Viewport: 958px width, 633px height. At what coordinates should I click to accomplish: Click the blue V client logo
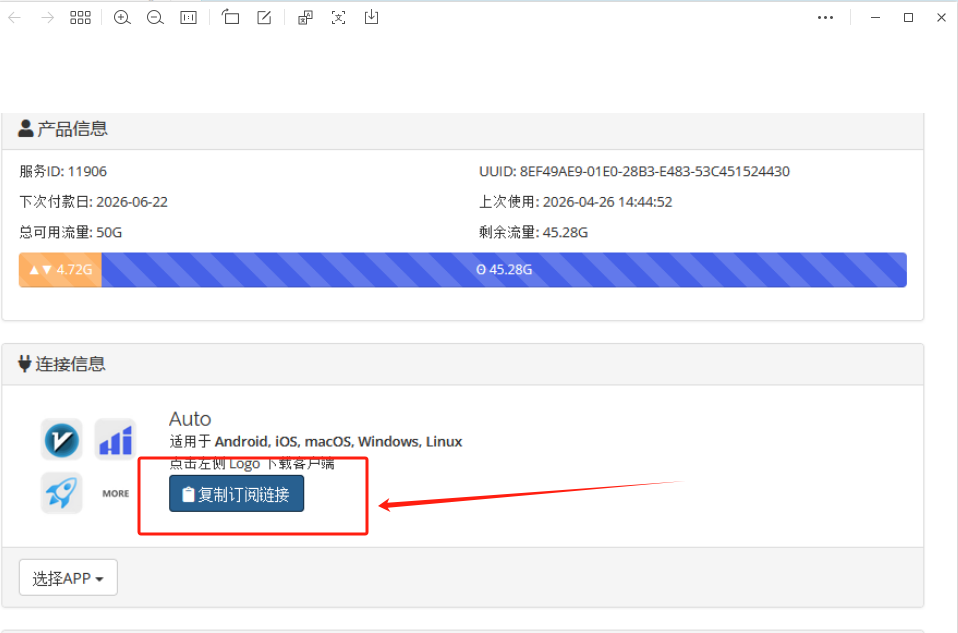pyautogui.click(x=61, y=440)
